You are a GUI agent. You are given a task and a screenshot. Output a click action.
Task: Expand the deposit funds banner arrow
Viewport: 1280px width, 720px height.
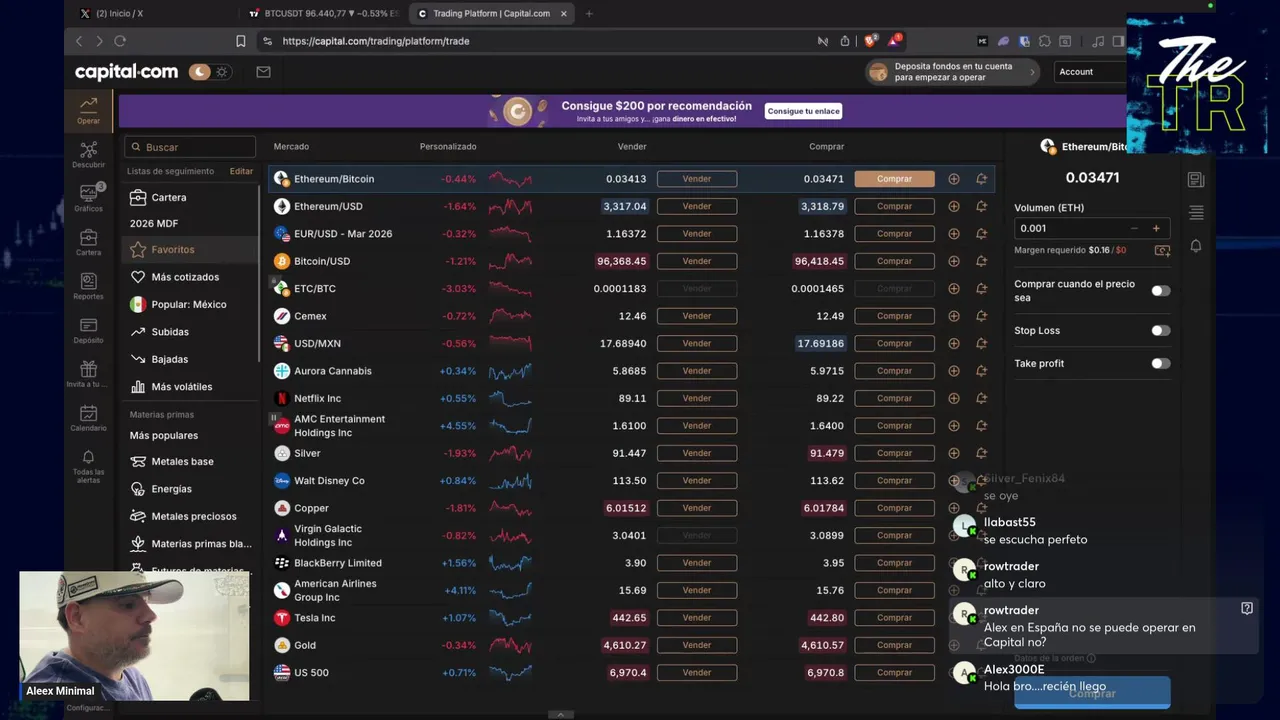point(1033,72)
